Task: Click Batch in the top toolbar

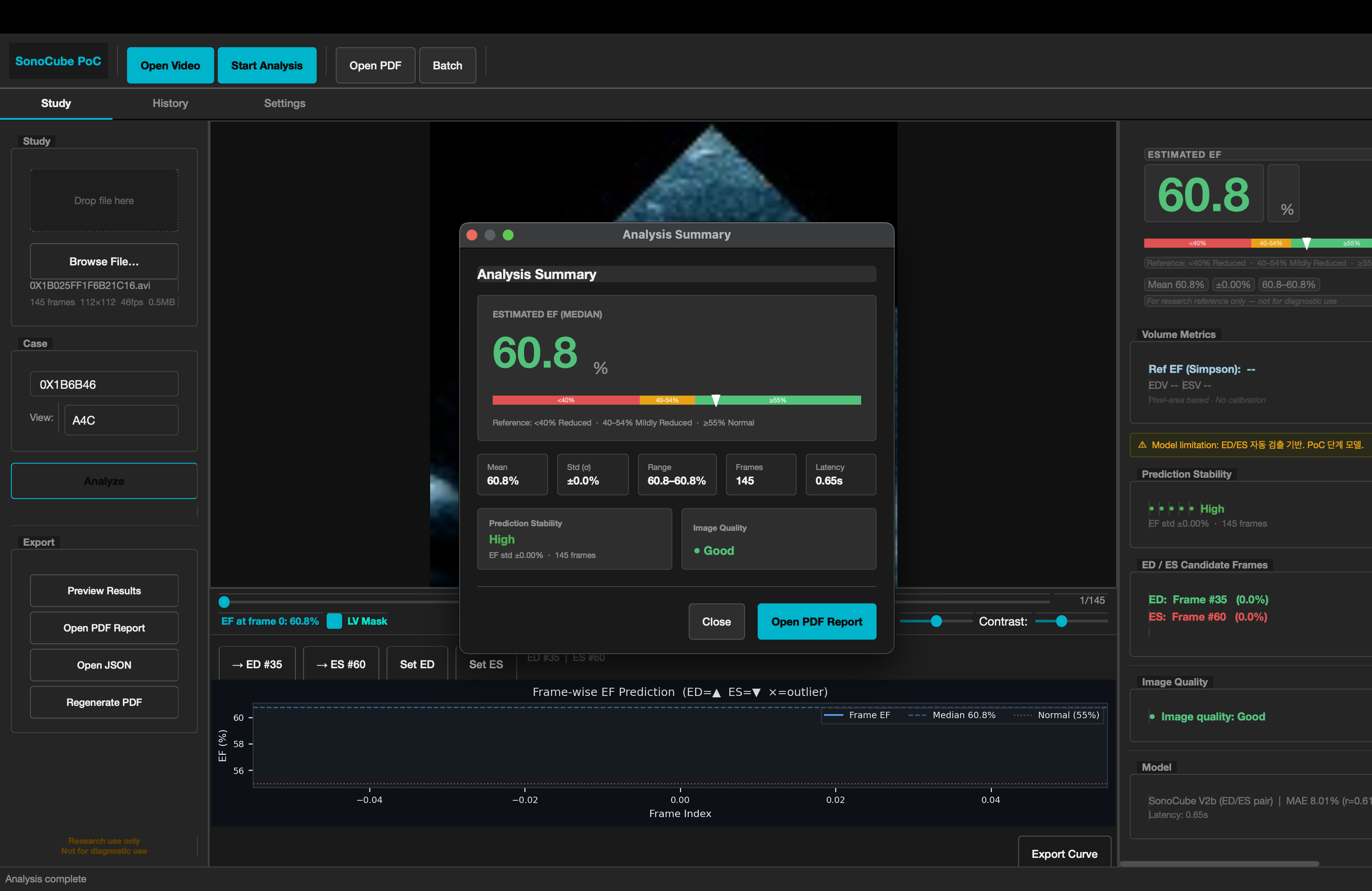Action: click(x=447, y=65)
